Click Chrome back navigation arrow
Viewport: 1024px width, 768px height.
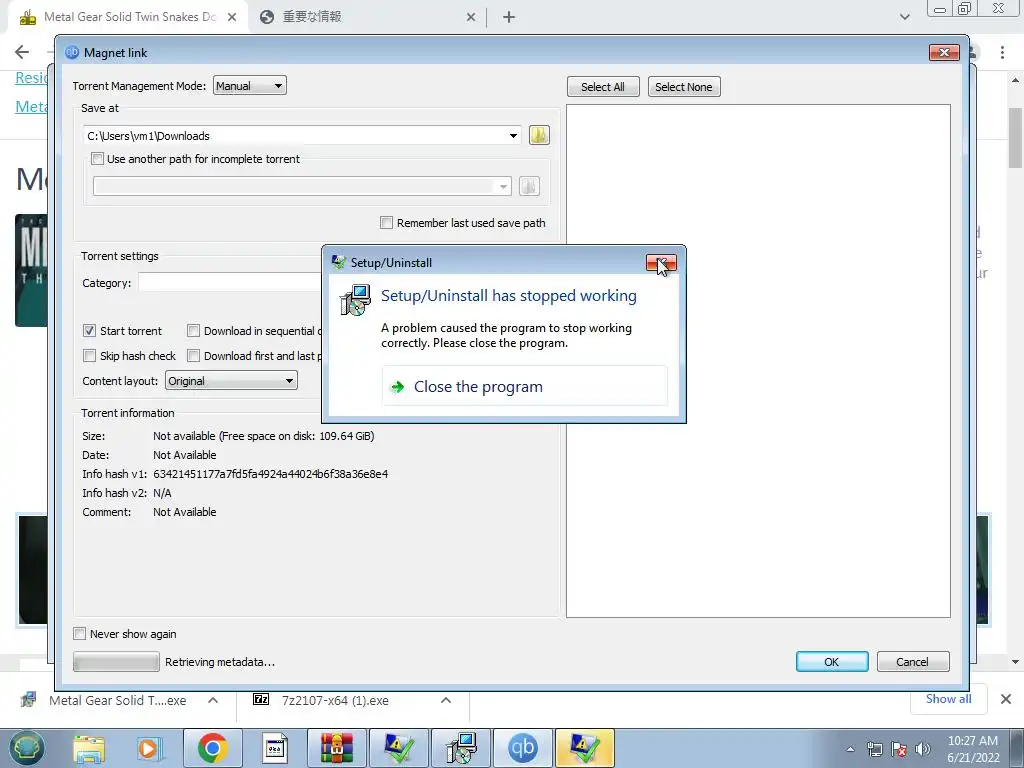tap(22, 52)
